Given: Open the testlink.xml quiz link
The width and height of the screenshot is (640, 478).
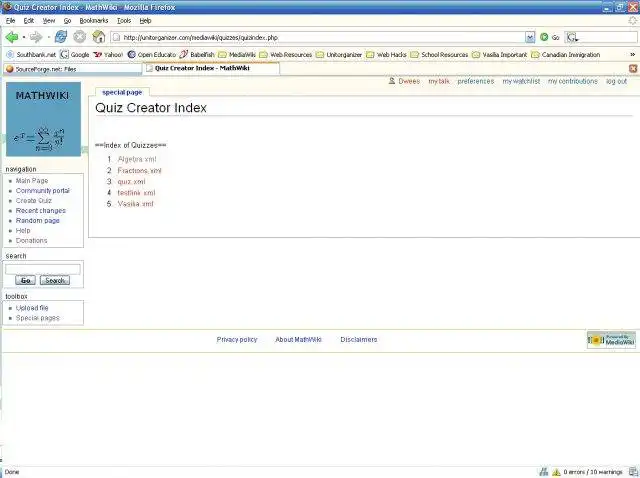Looking at the screenshot, I should point(136,193).
